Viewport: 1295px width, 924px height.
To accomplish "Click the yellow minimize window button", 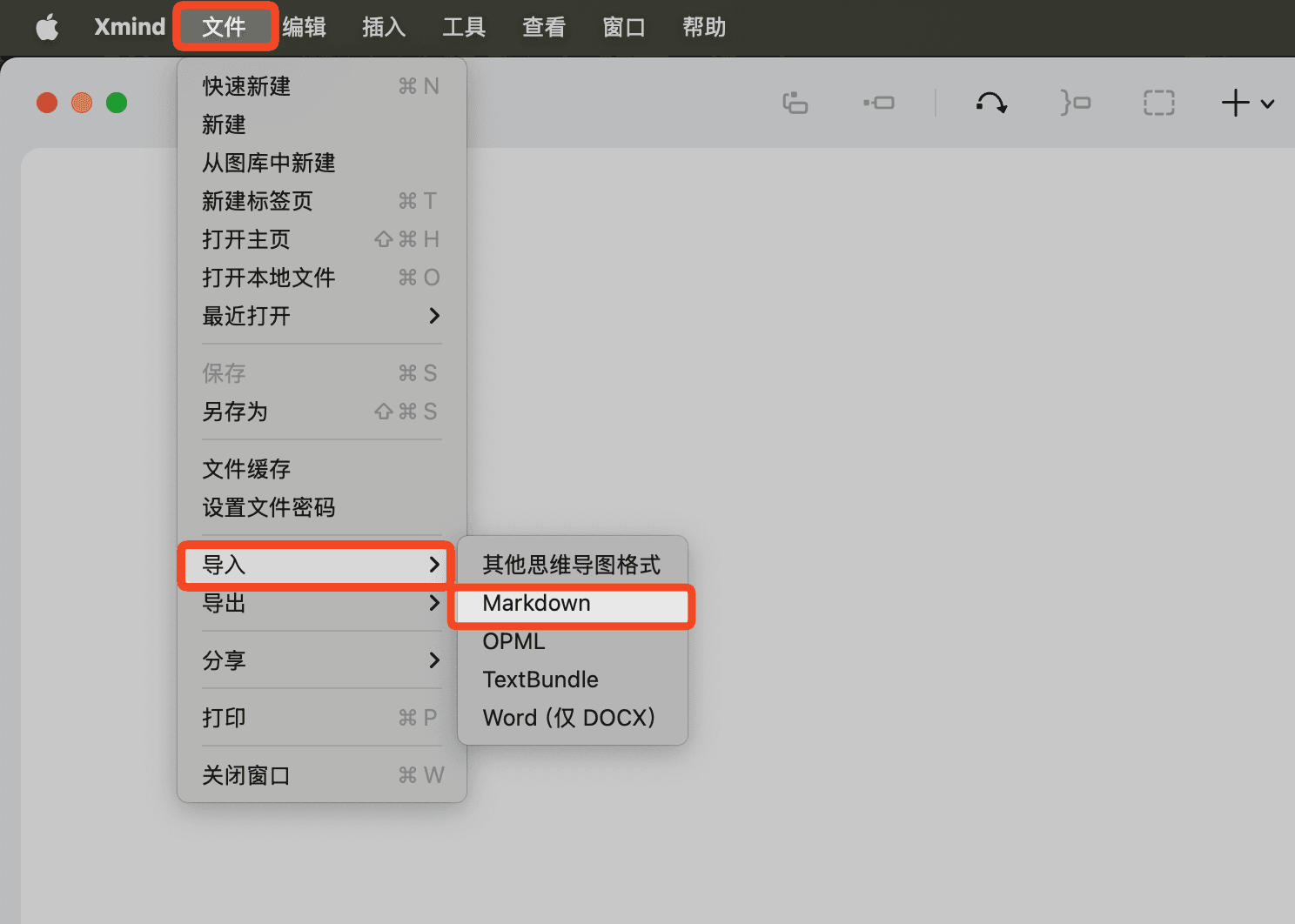I will pyautogui.click(x=82, y=103).
